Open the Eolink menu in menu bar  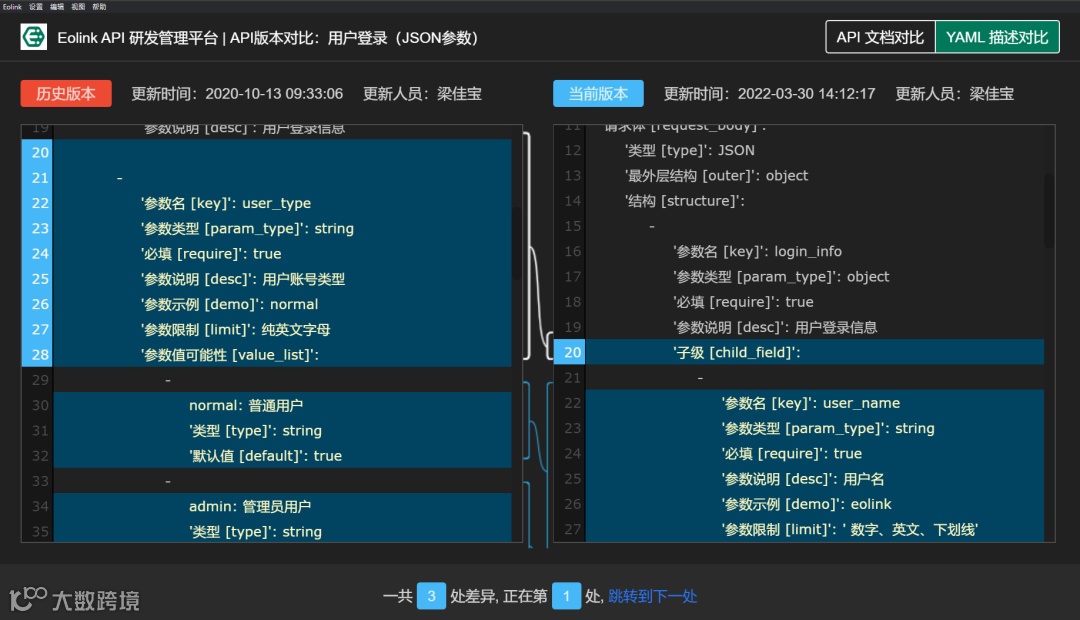12,6
